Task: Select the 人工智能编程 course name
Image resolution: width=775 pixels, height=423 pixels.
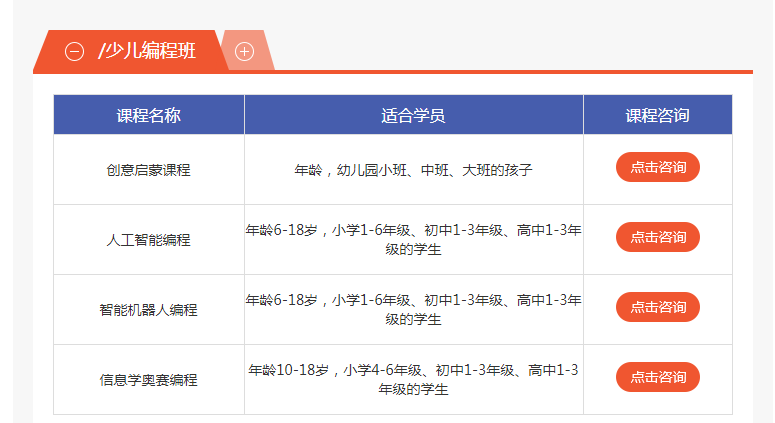Action: pos(148,240)
